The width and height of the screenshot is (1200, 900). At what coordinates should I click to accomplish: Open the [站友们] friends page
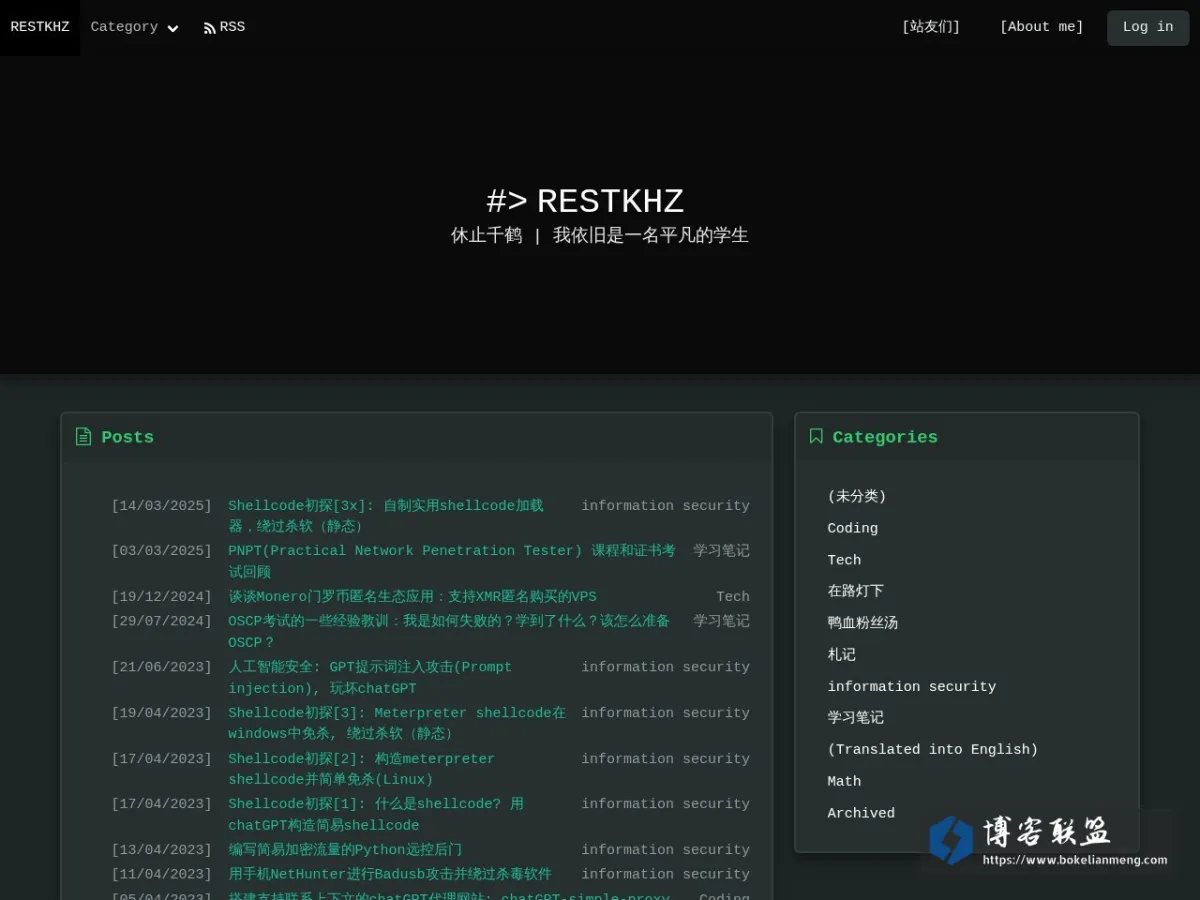pyautogui.click(x=931, y=27)
